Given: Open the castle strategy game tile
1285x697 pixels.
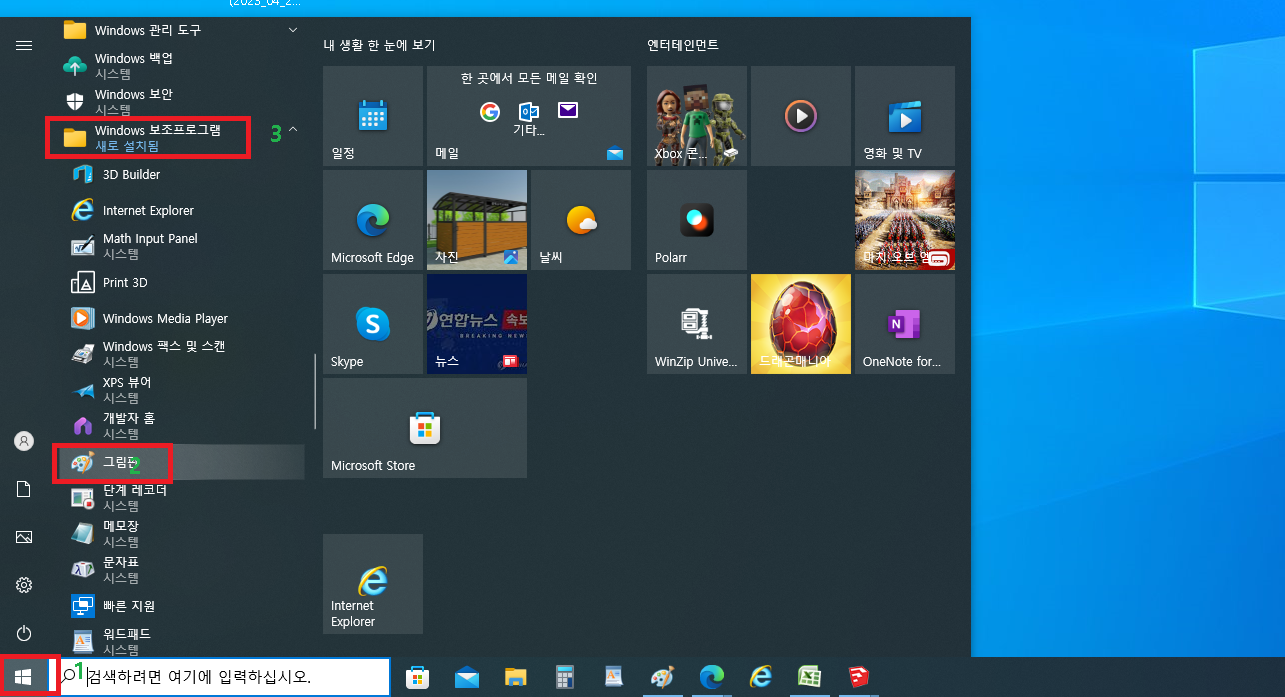Looking at the screenshot, I should coord(905,220).
